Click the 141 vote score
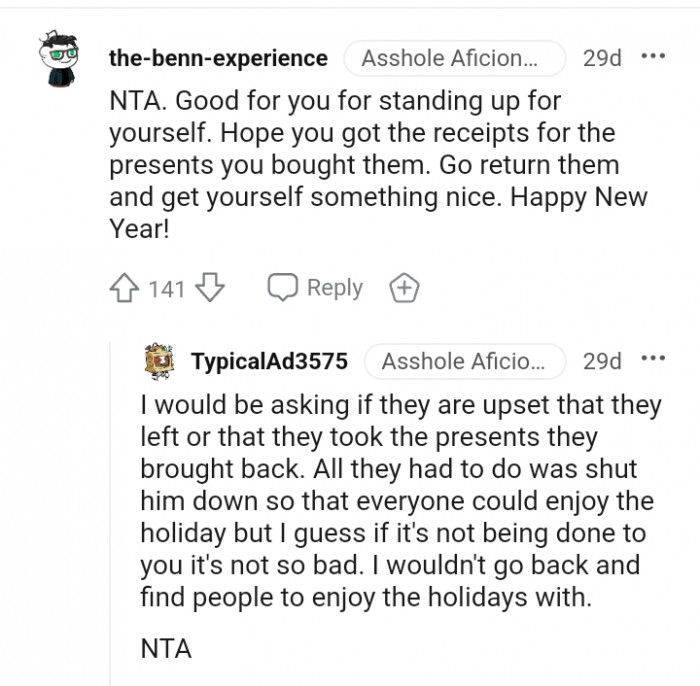700x686 pixels. click(167, 289)
